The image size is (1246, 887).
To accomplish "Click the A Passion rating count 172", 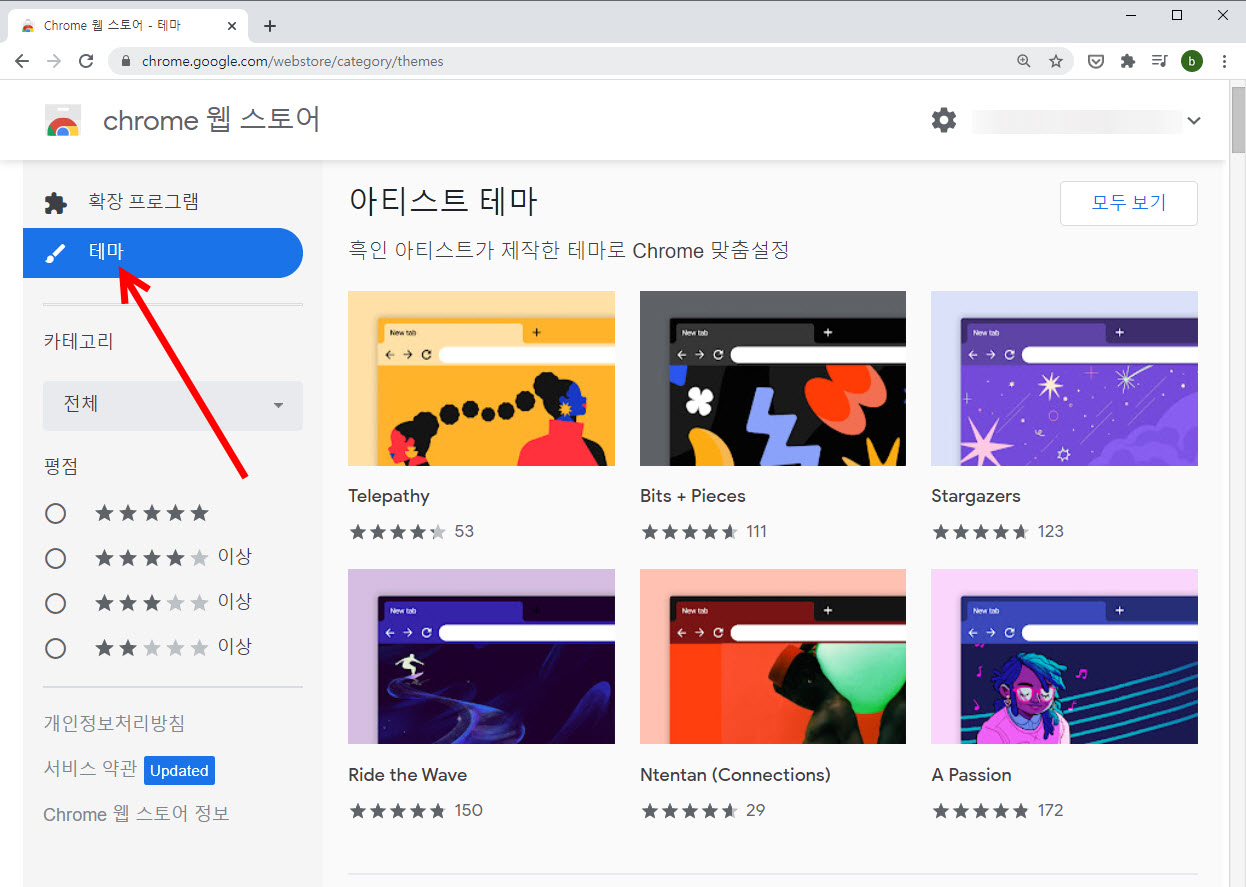I will (1051, 810).
